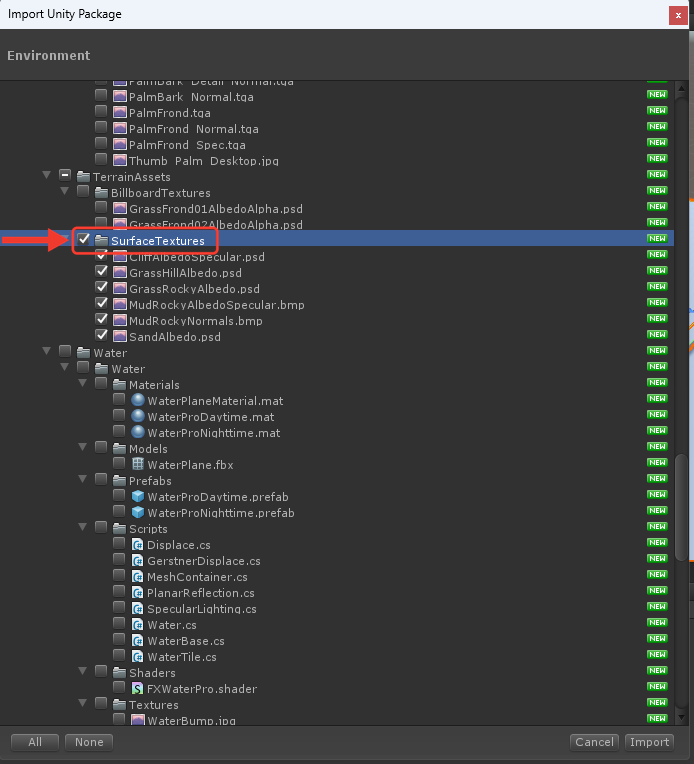Click the WaterProNighttime.prefab cube icon

138,512
